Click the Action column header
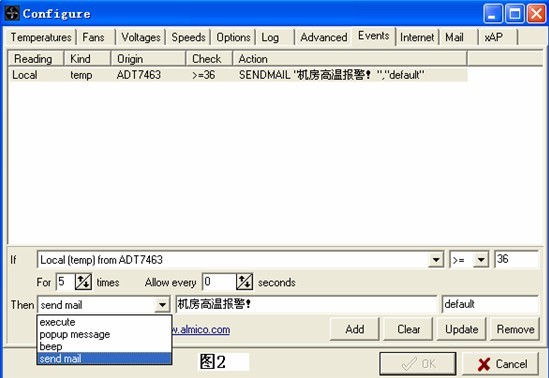The image size is (549, 378). tap(349, 58)
